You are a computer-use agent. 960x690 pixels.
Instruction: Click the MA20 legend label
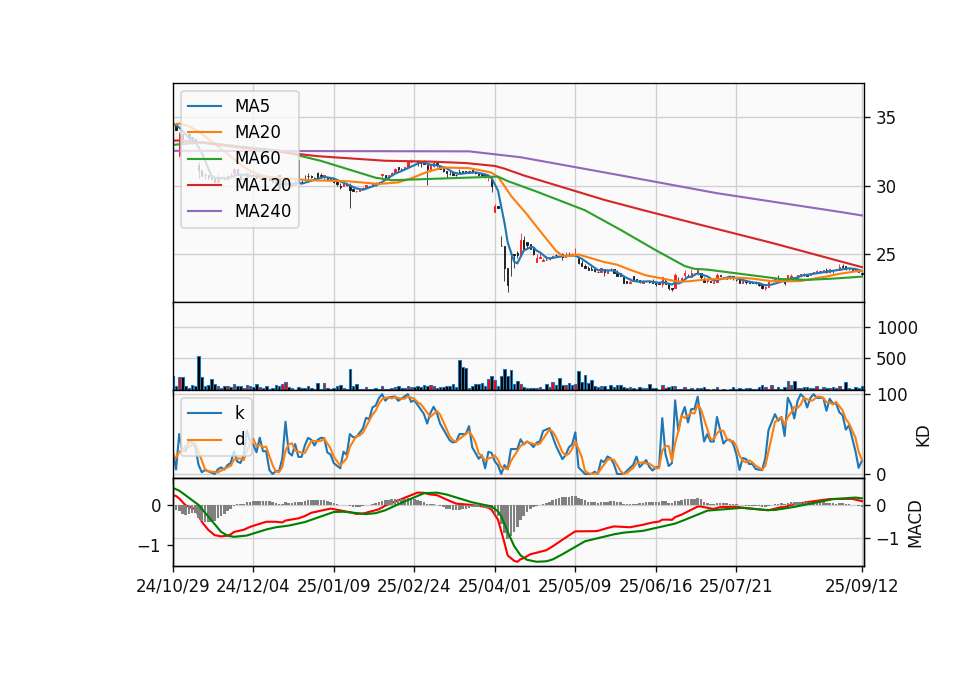click(x=257, y=132)
